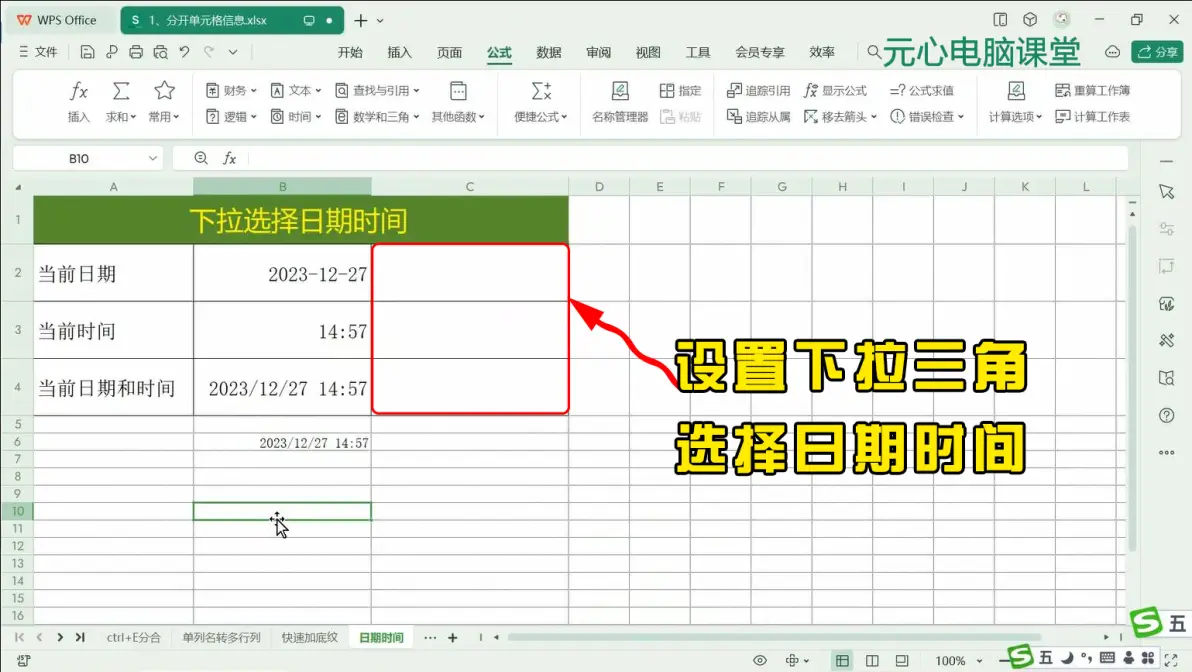Viewport: 1192px width, 672px height.
Task: Open the Name Box dropdown arrow
Action: [x=152, y=158]
